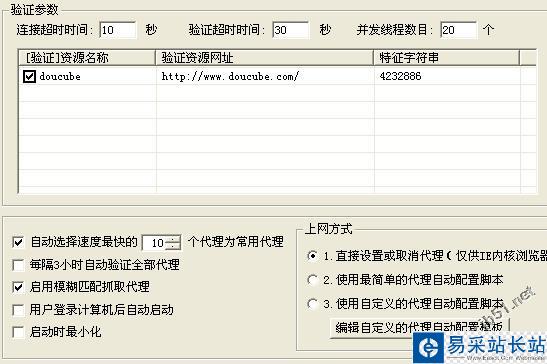Click the [验证]资源名称 column header
This screenshot has height=364, width=547.
(x=87, y=58)
